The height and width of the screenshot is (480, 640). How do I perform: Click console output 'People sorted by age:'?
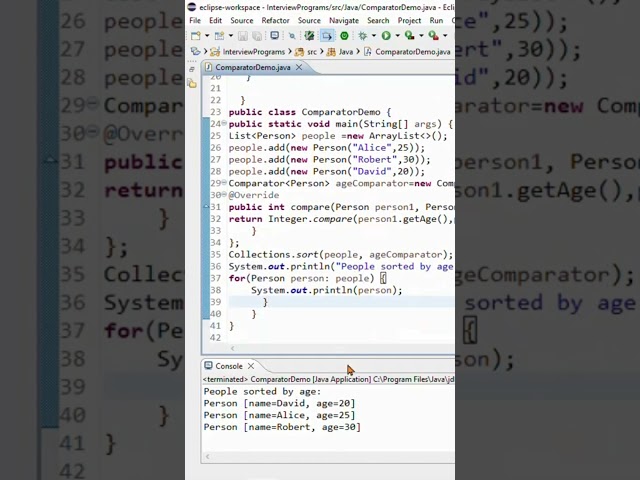(x=262, y=391)
